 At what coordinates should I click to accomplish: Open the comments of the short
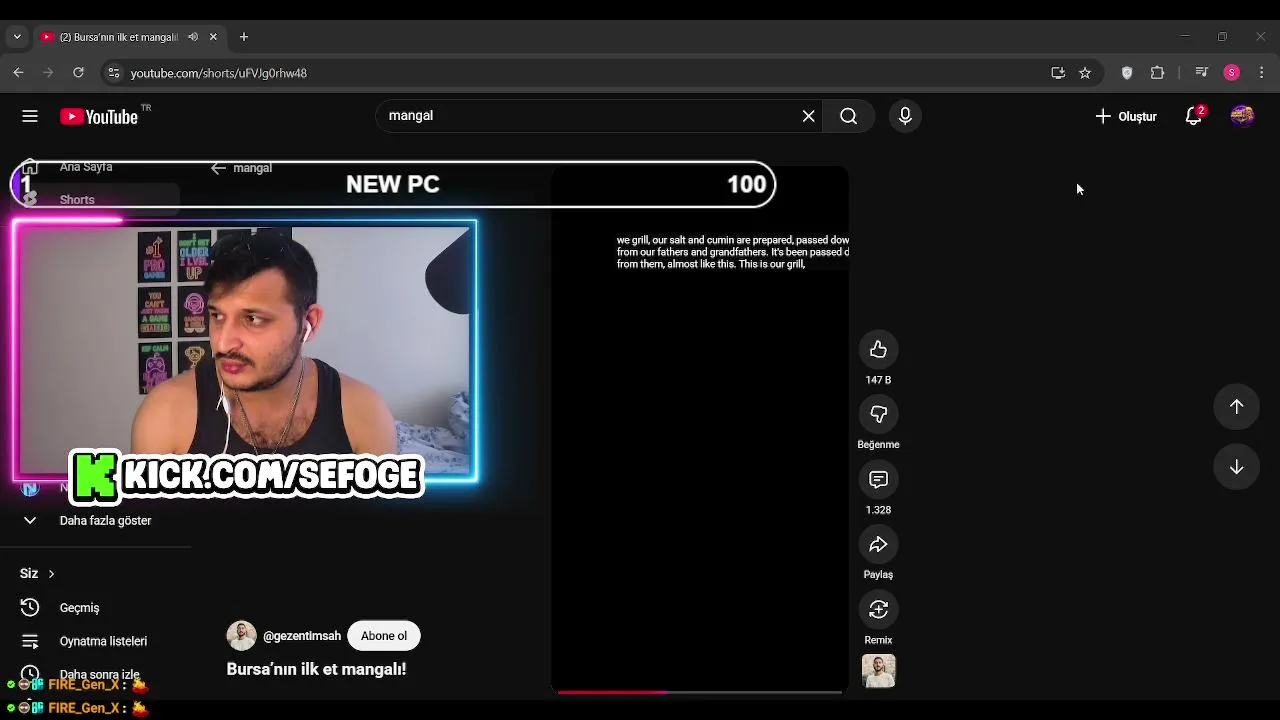coord(878,479)
